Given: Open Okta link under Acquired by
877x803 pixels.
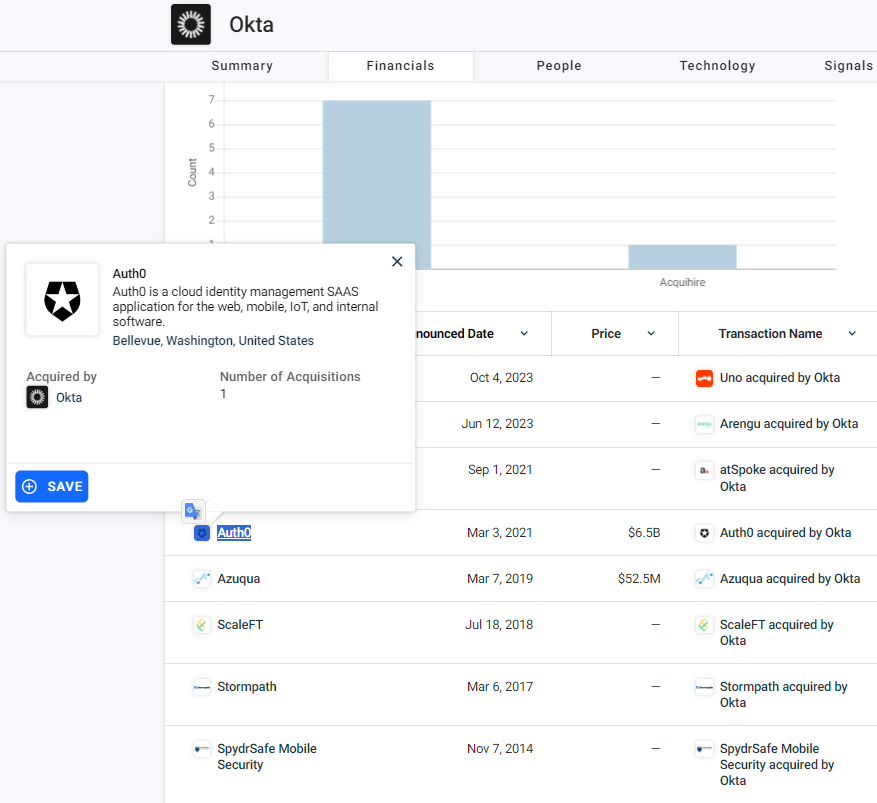Looking at the screenshot, I should [69, 398].
